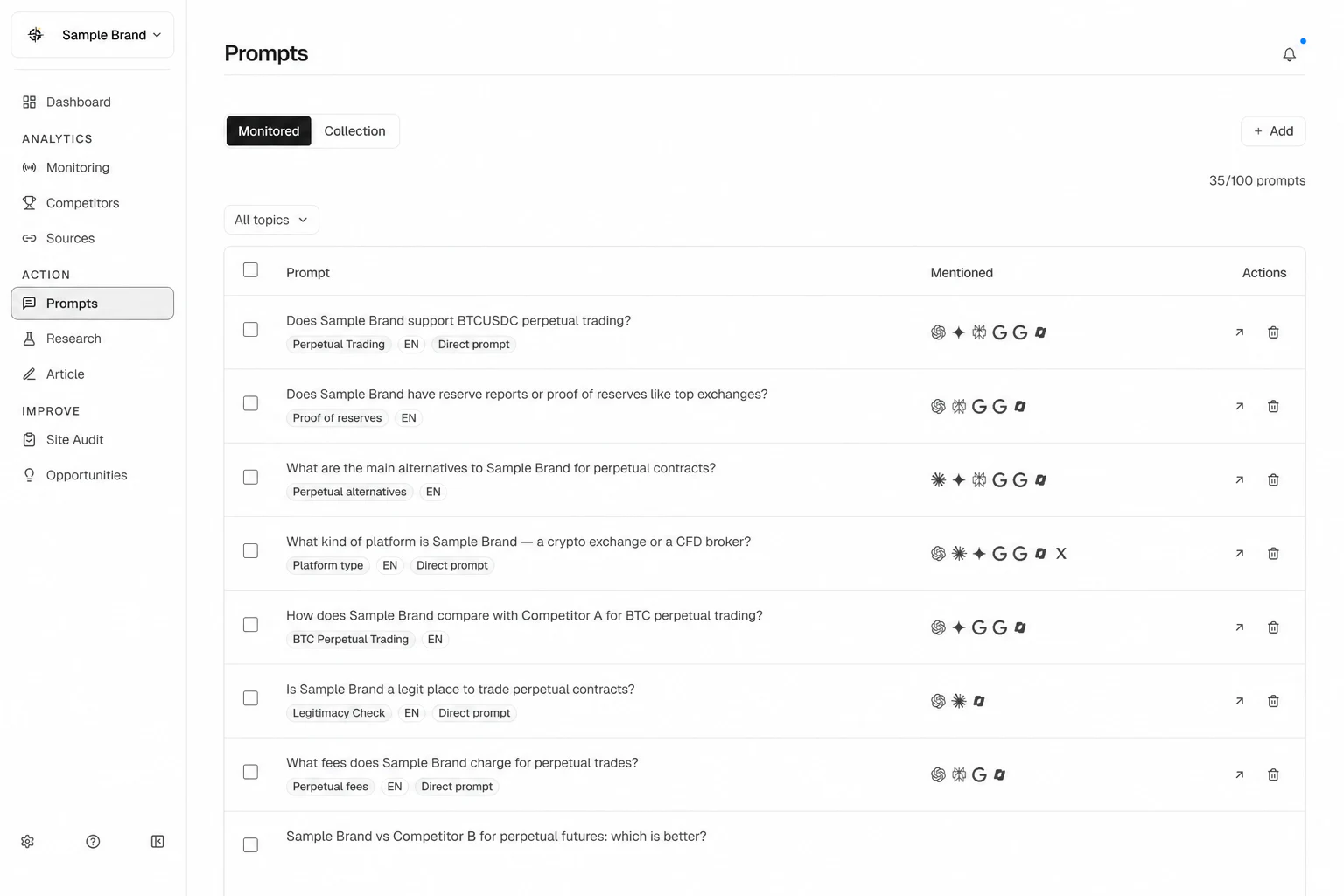Go to Competitors in sidebar
Image resolution: width=1344 pixels, height=896 pixels.
pos(82,203)
